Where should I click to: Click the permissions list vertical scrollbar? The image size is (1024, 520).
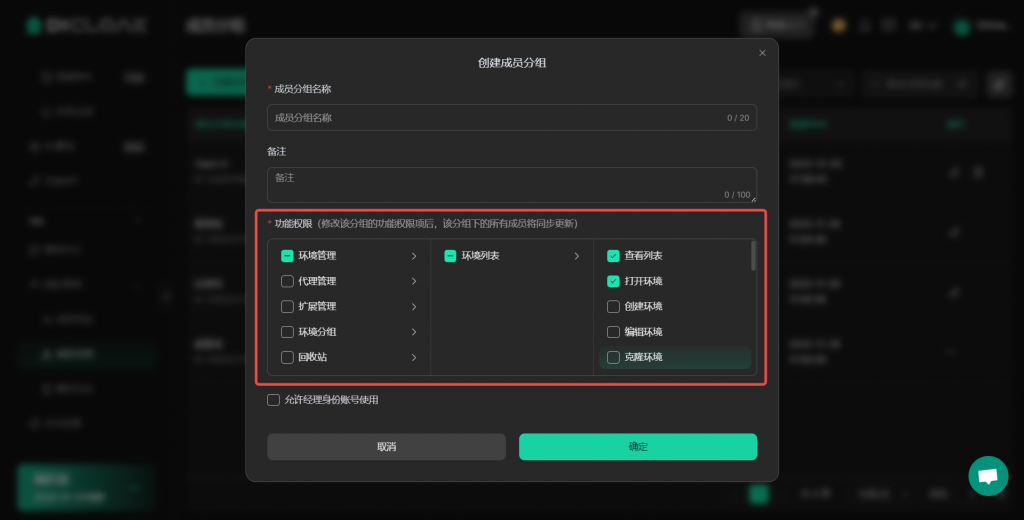point(753,256)
